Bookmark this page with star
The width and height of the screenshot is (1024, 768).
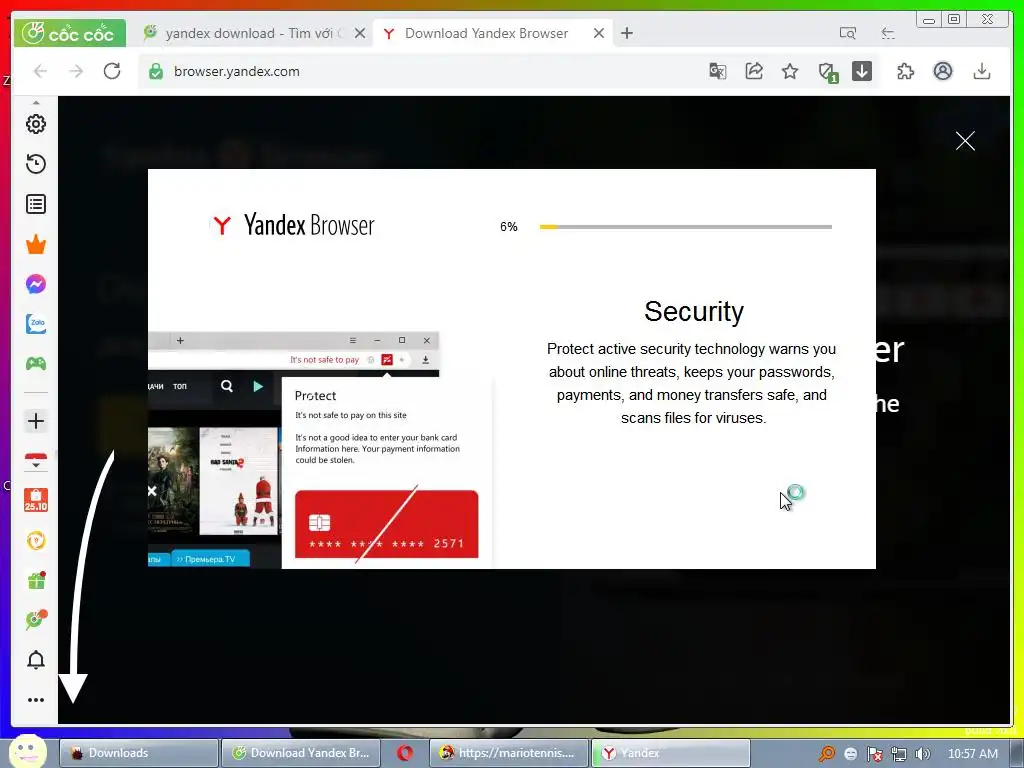click(790, 71)
